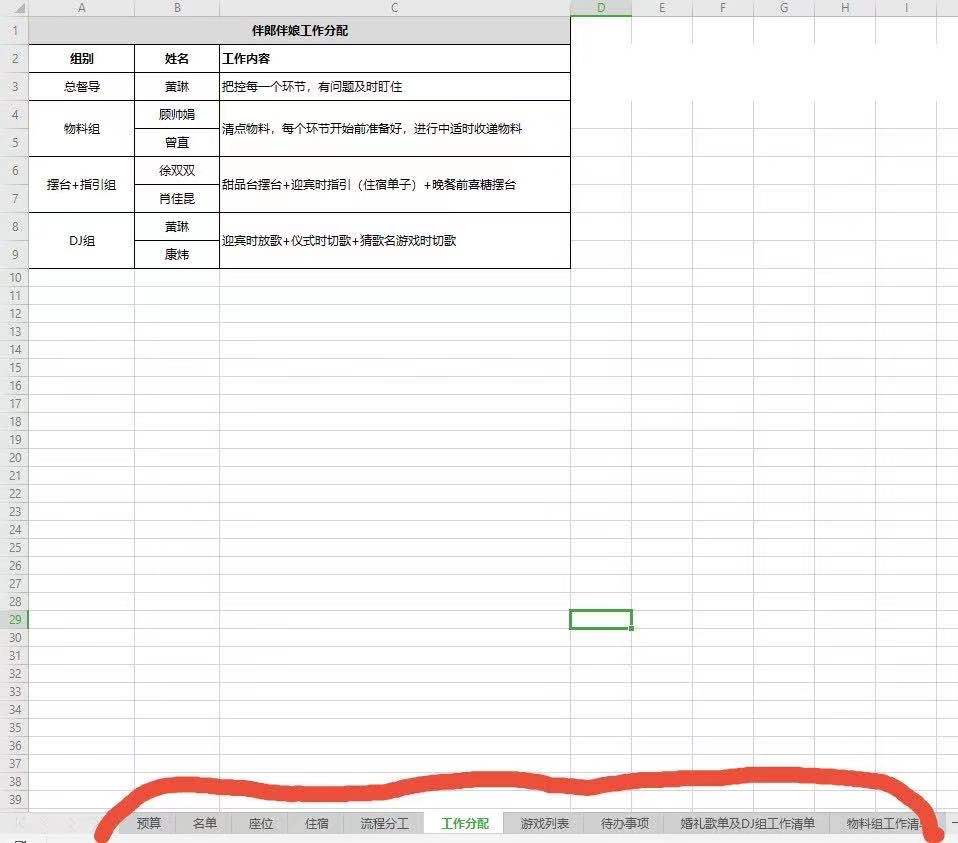
Task: Select row 29 header
Action: point(15,619)
